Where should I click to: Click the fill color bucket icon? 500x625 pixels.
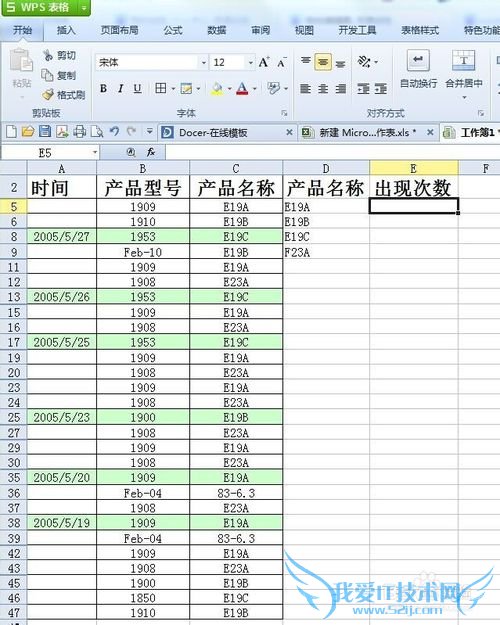[217, 88]
